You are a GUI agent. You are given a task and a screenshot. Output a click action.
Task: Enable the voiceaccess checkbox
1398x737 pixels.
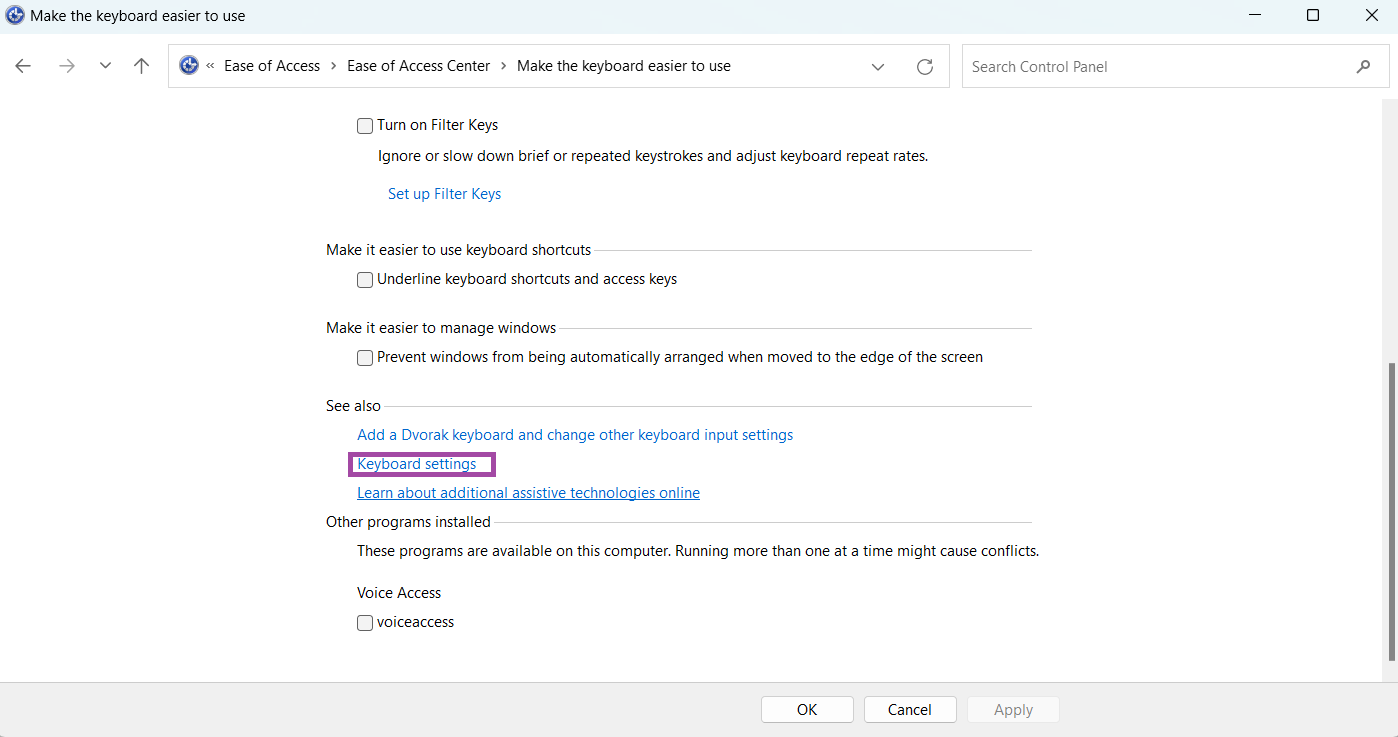pos(365,623)
